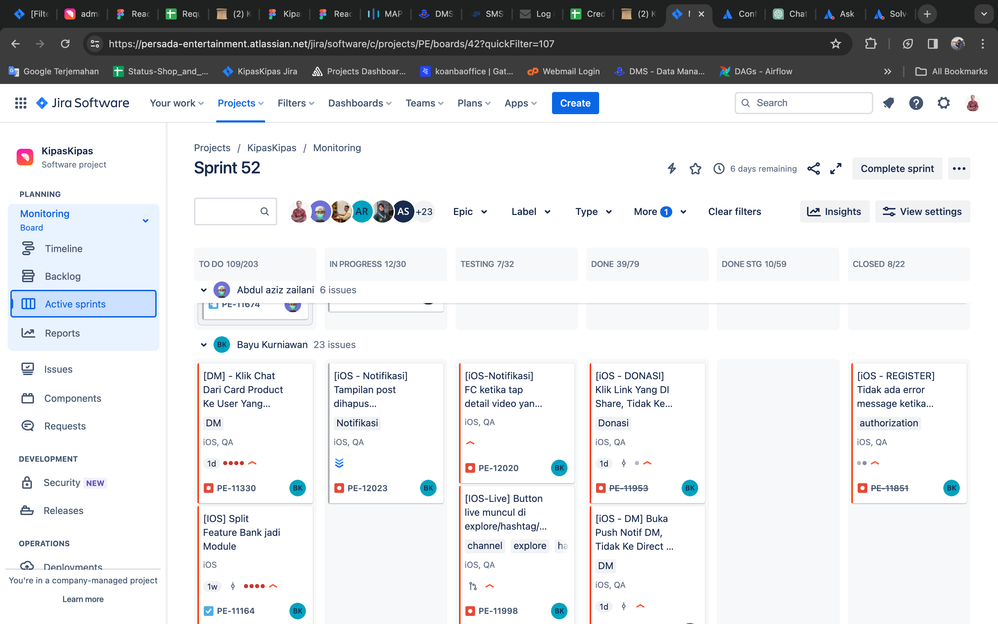Image resolution: width=998 pixels, height=624 pixels.
Task: Open the Chrome extensions puzzle icon
Action: pos(871,44)
